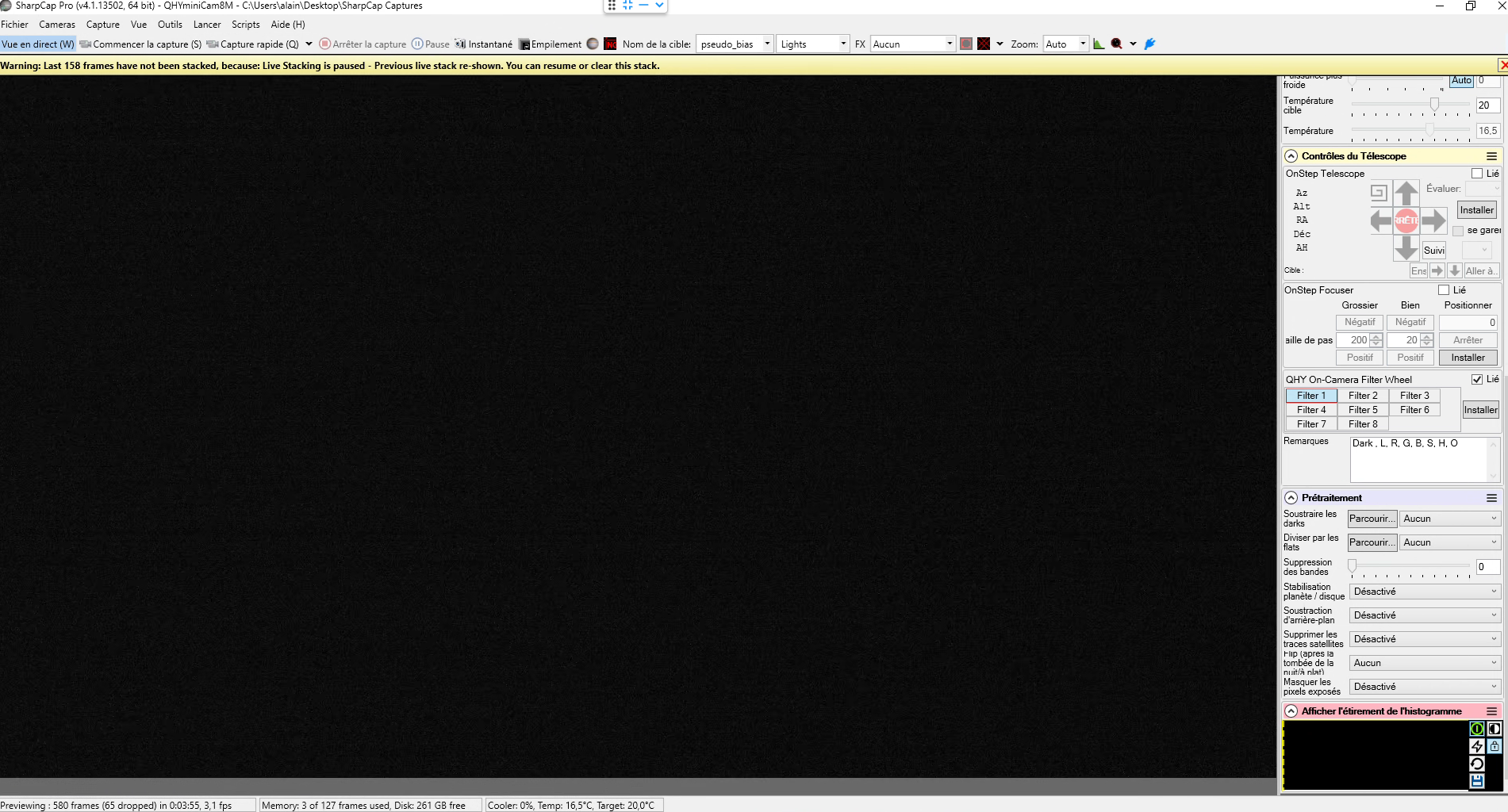1508x812 pixels.
Task: Click the planet icon in the toolbar
Action: click(x=593, y=44)
